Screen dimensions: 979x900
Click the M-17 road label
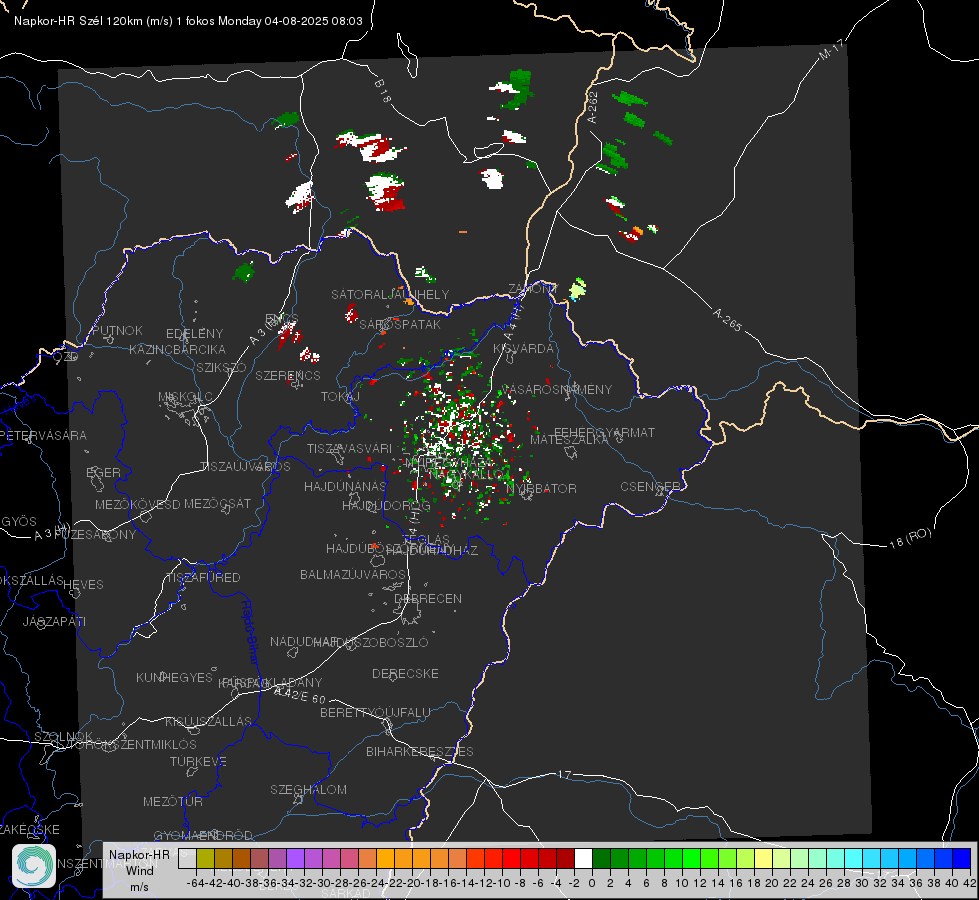[x=831, y=50]
